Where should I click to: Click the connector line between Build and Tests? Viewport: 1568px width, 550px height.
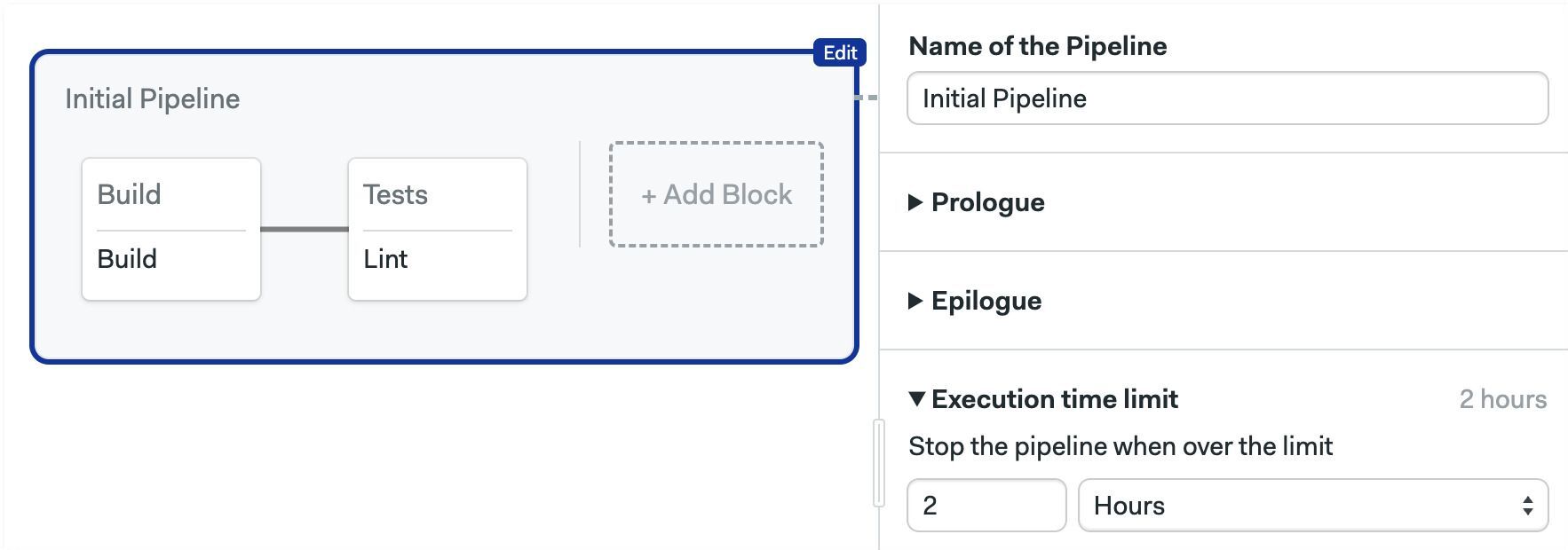(x=305, y=229)
